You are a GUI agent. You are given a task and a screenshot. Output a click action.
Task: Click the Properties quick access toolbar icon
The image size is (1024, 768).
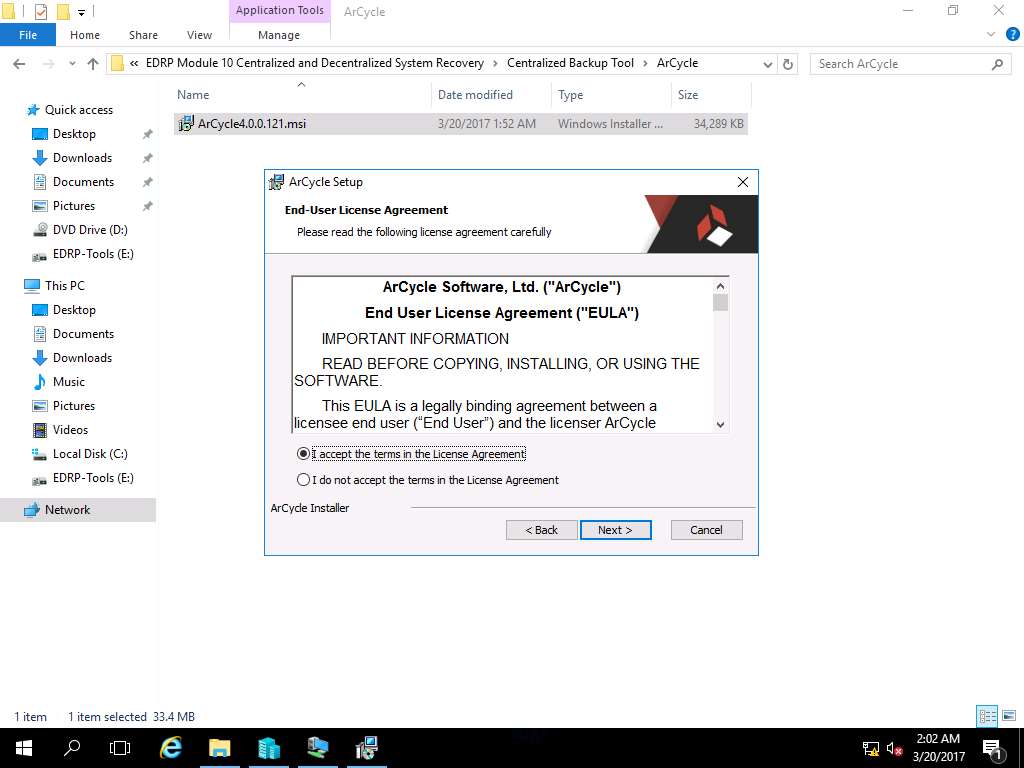click(40, 11)
